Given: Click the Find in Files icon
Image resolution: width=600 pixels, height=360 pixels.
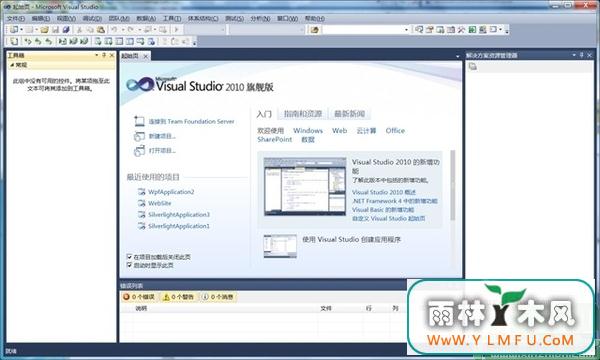Looking at the screenshot, I should point(315,29).
